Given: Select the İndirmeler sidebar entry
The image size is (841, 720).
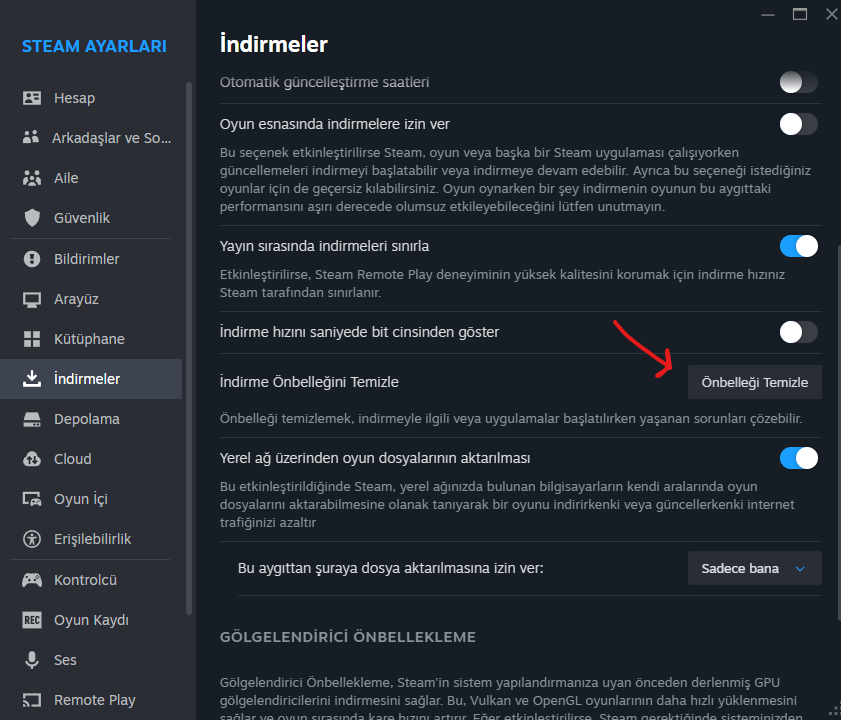Looking at the screenshot, I should click(x=91, y=379).
